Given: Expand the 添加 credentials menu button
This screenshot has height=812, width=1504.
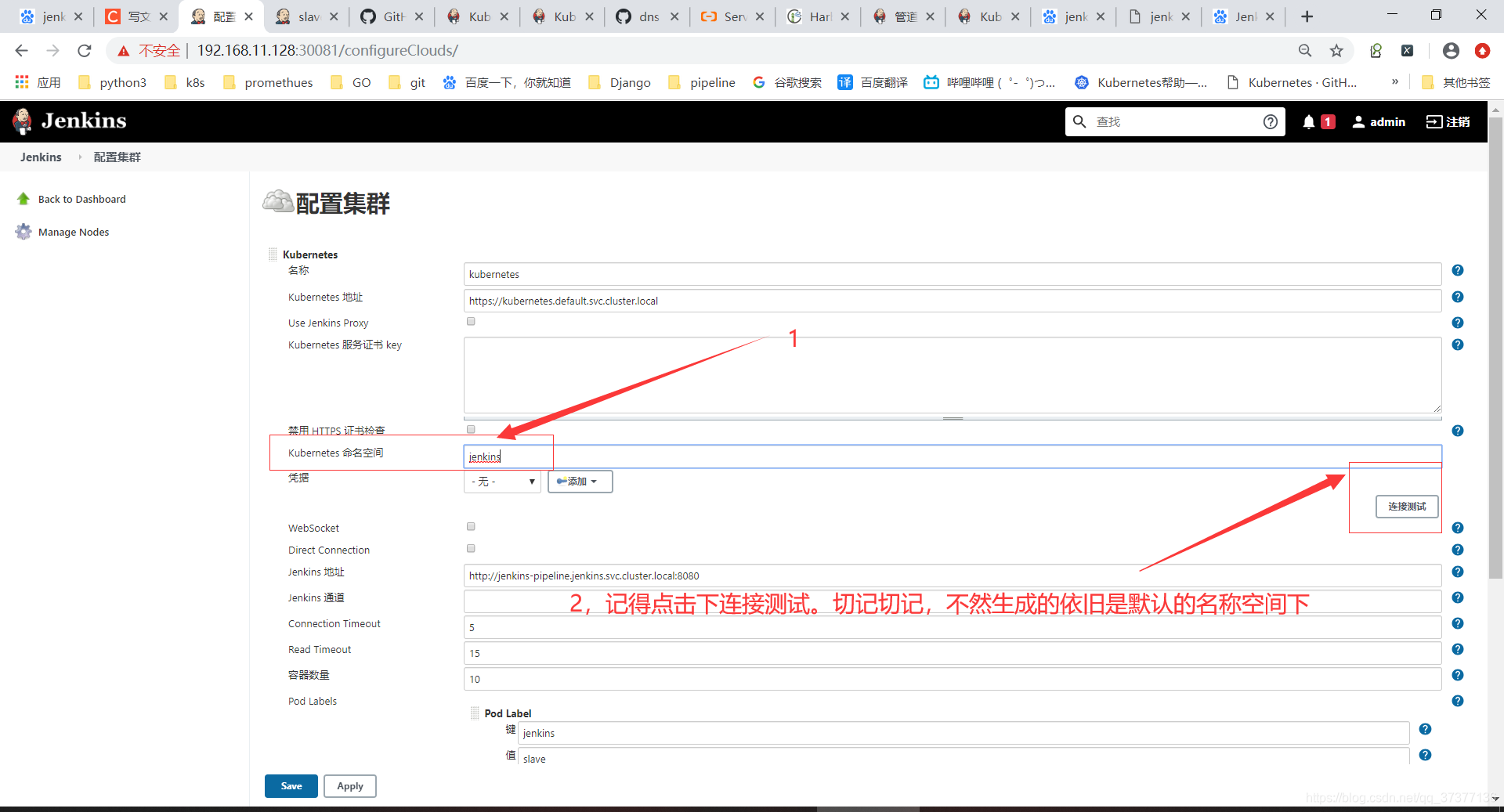Looking at the screenshot, I should 580,482.
